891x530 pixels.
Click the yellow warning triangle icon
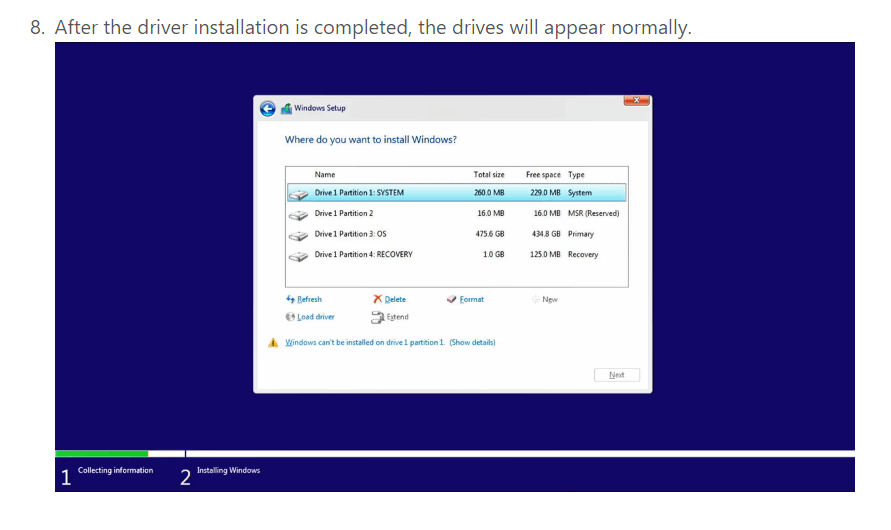click(273, 343)
